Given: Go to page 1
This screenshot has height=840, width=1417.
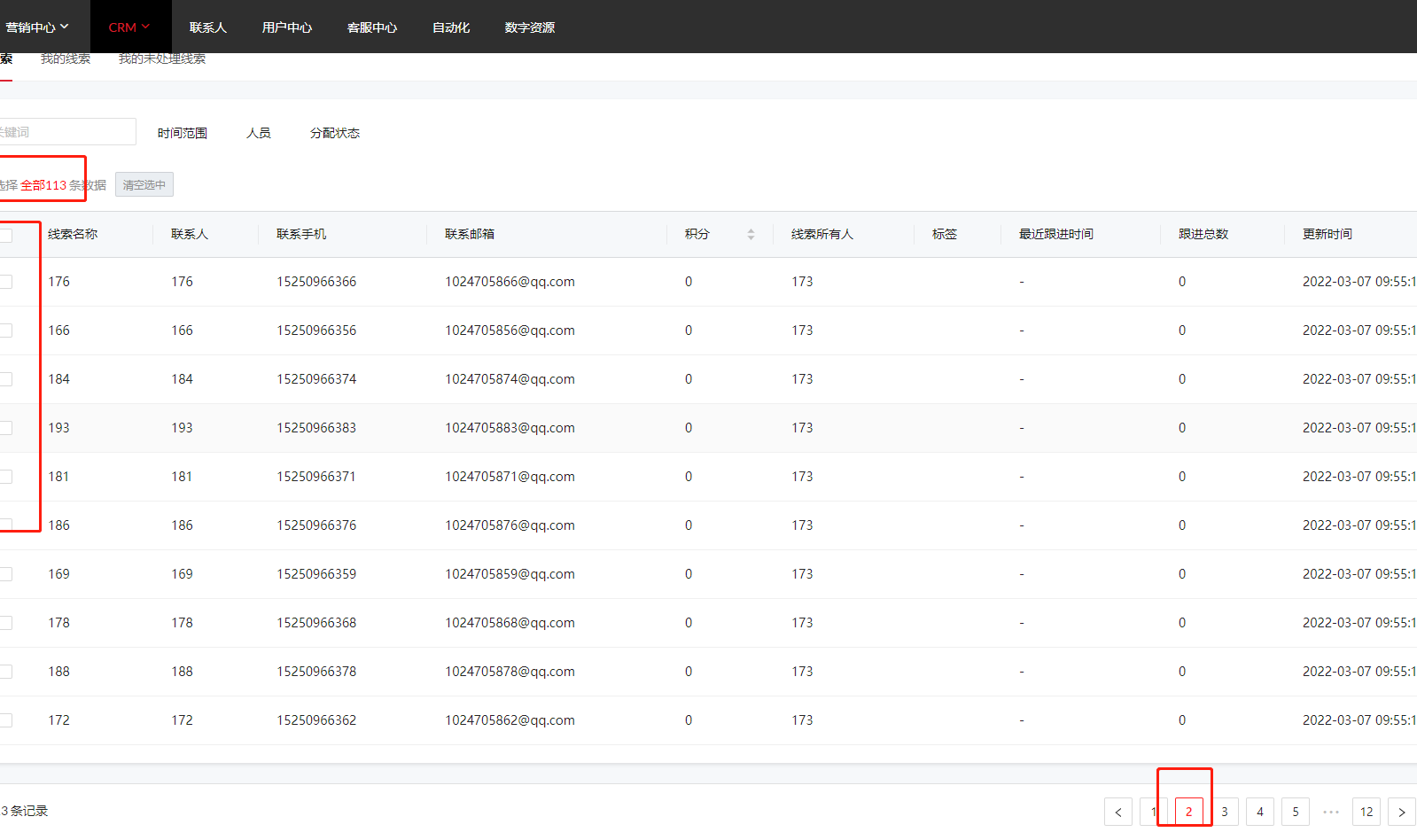Looking at the screenshot, I should (x=1154, y=812).
